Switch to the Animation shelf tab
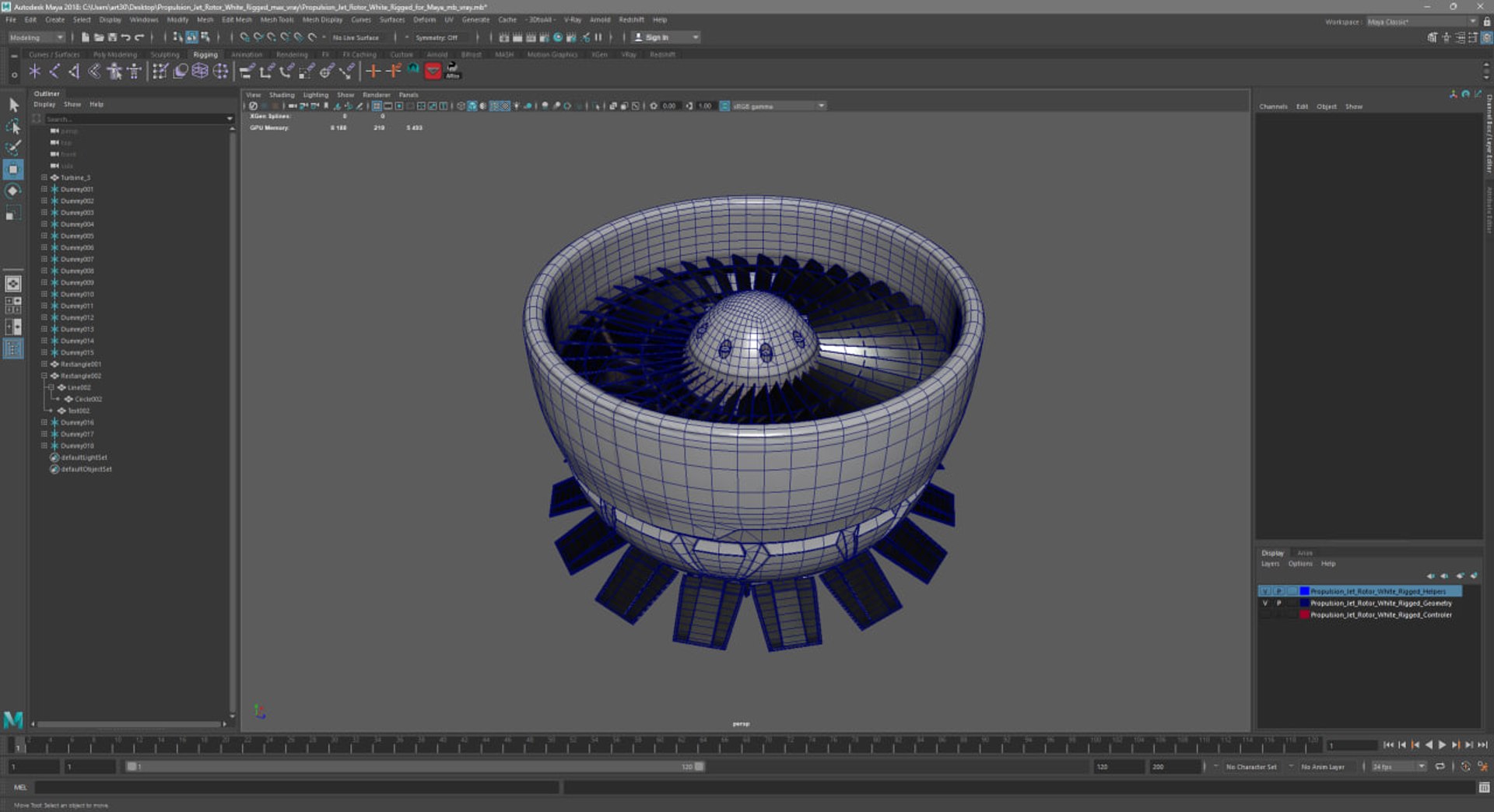Screen dimensions: 1494x812 247,54
